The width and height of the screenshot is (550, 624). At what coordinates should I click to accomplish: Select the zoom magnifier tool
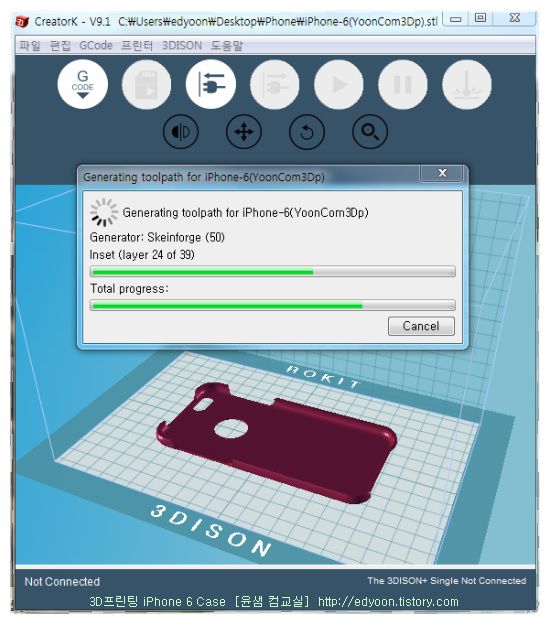[370, 132]
